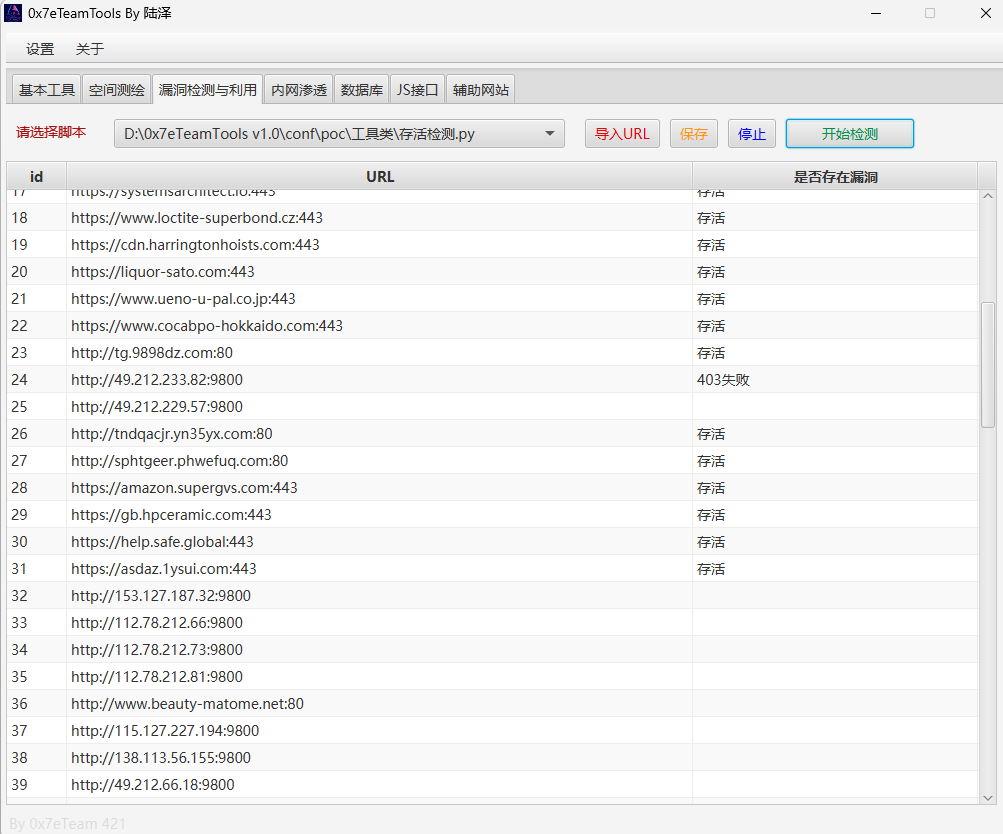Expand the script path dropdown
This screenshot has height=834, width=1003.
pyautogui.click(x=549, y=134)
